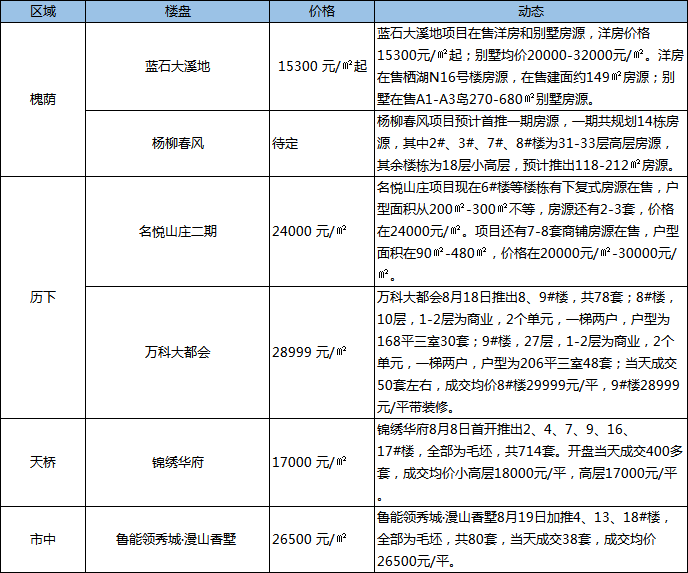Select the 动态 column header
Viewport: 688px width, 573px height.
coord(530,11)
